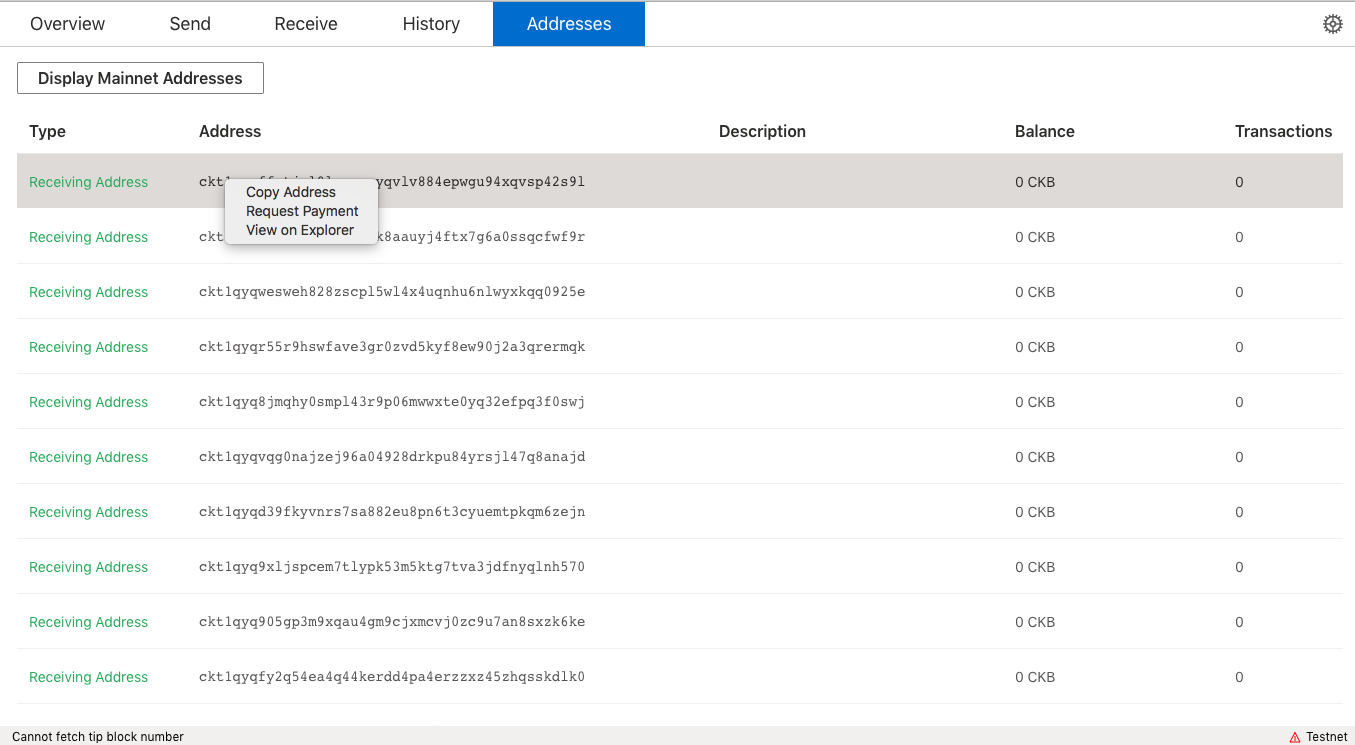Open the settings gear icon
The image size is (1355, 745).
1332,24
